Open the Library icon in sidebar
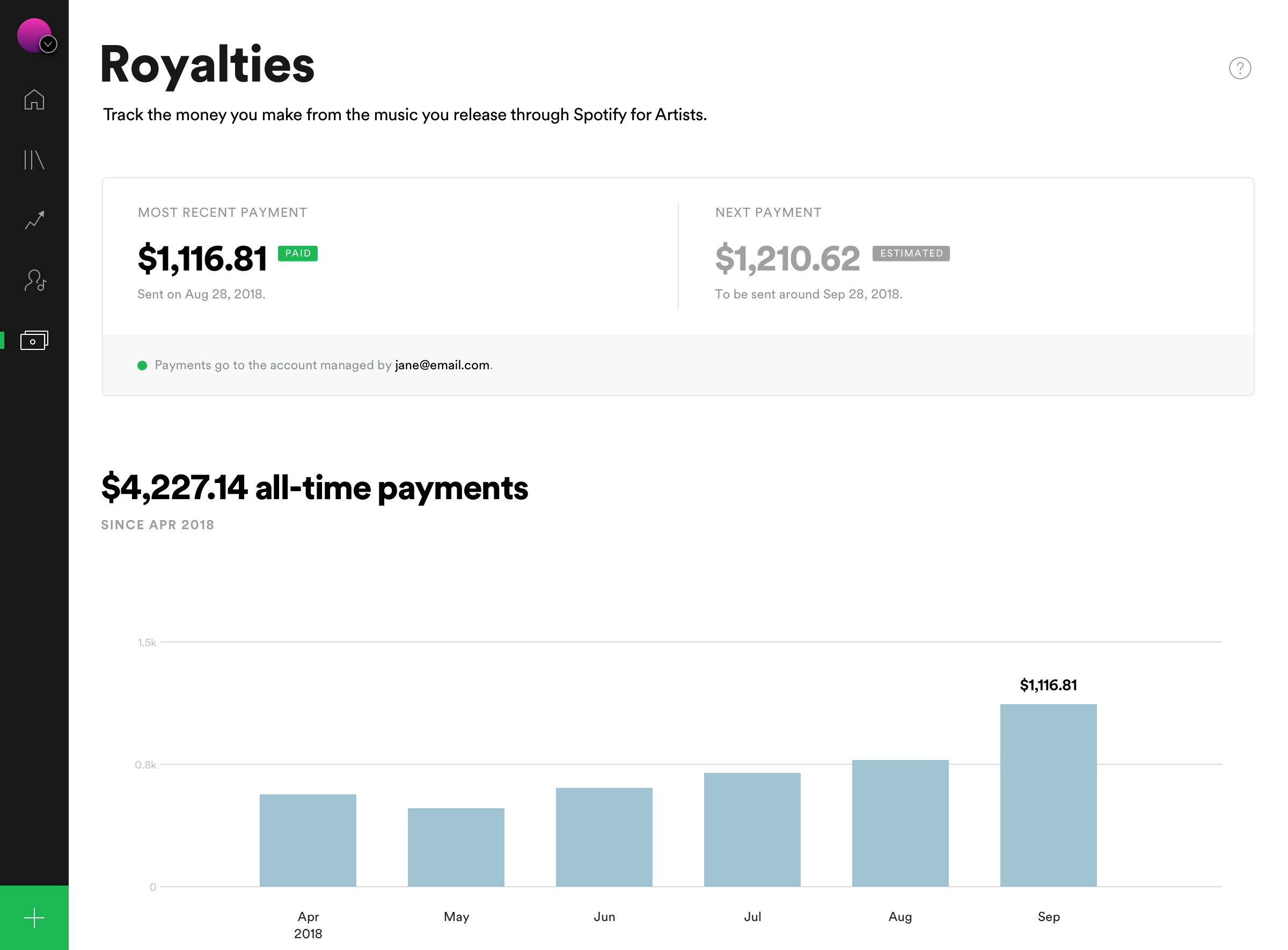Screen dimensions: 1288x950 (34, 160)
